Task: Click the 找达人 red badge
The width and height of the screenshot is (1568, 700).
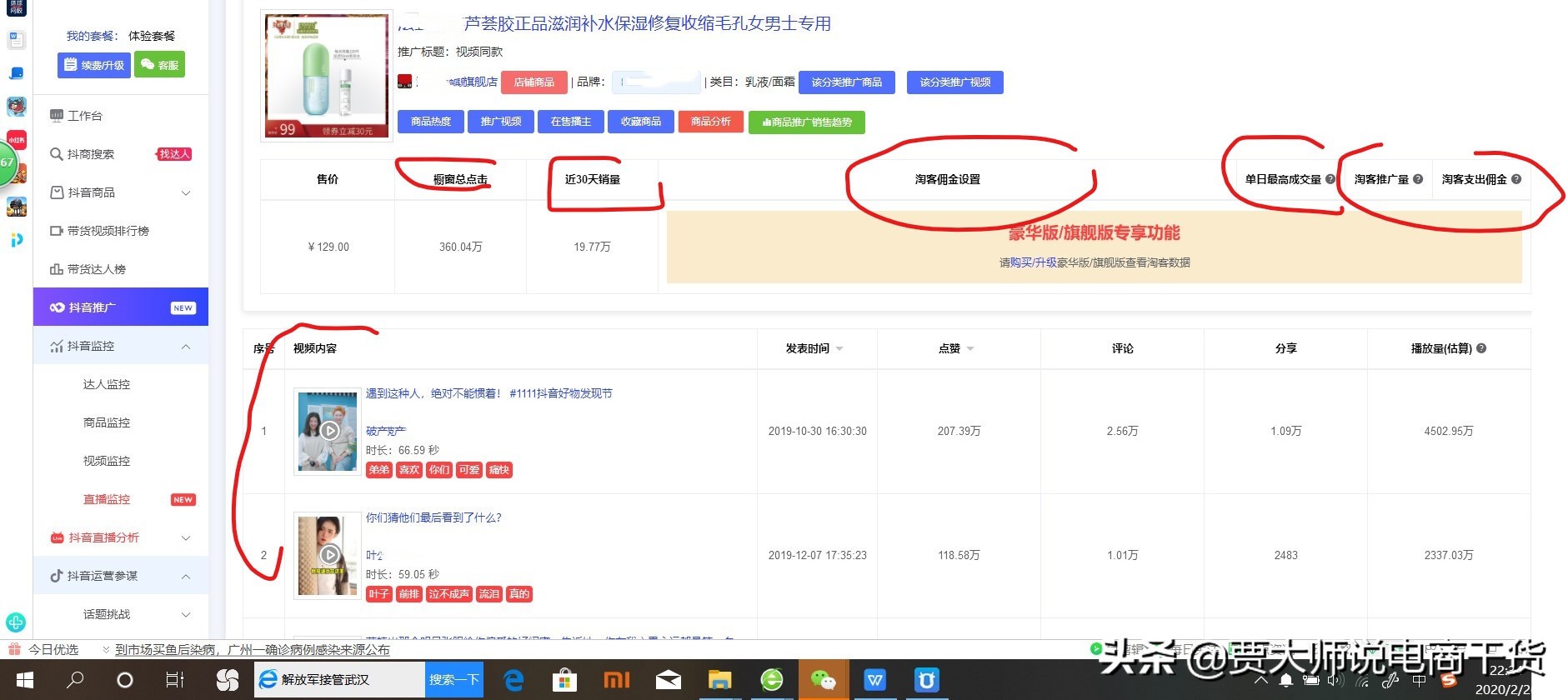Action: click(x=175, y=154)
